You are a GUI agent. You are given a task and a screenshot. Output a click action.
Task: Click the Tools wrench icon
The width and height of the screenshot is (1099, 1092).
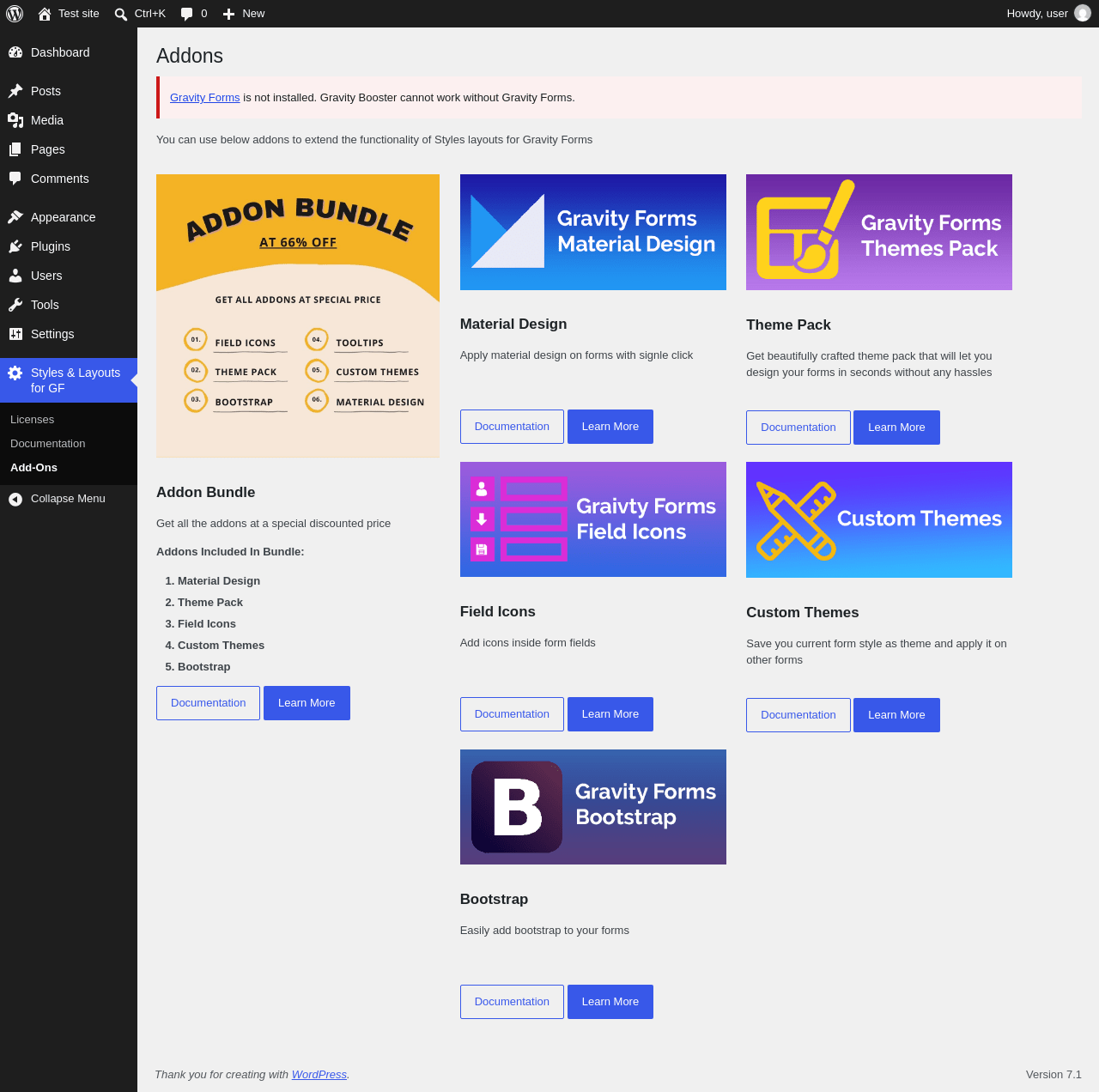15,305
